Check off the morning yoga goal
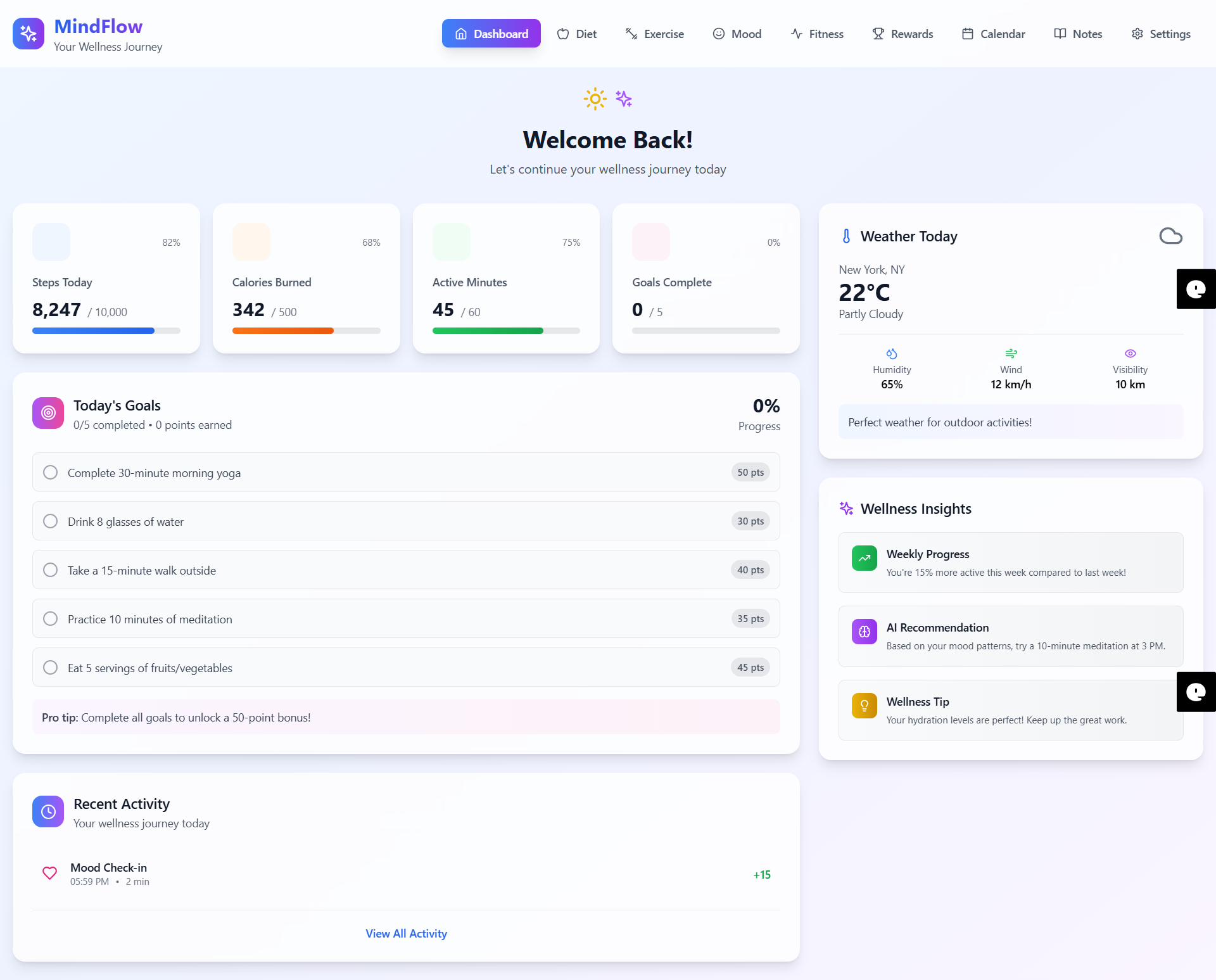The height and width of the screenshot is (980, 1216). 51,473
